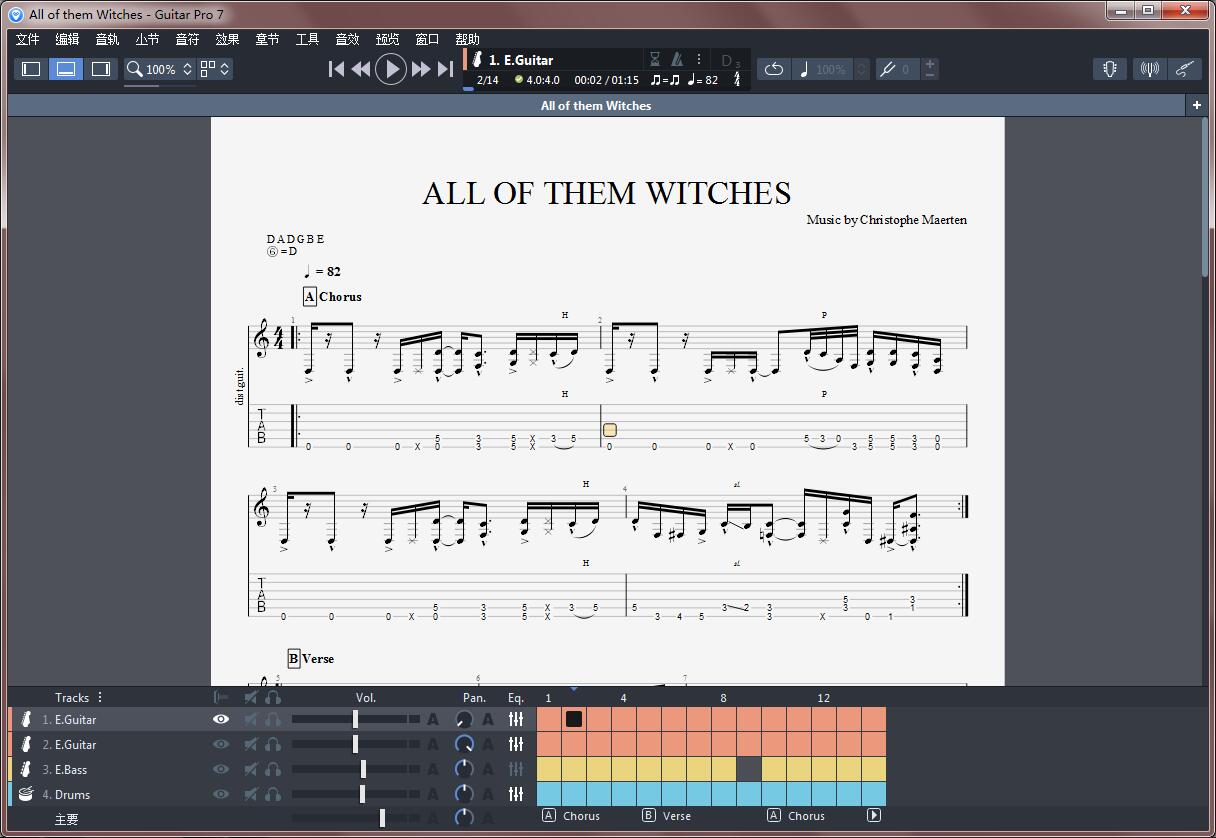
Task: Adjust the master 主要 volume slider
Action: tap(382, 817)
